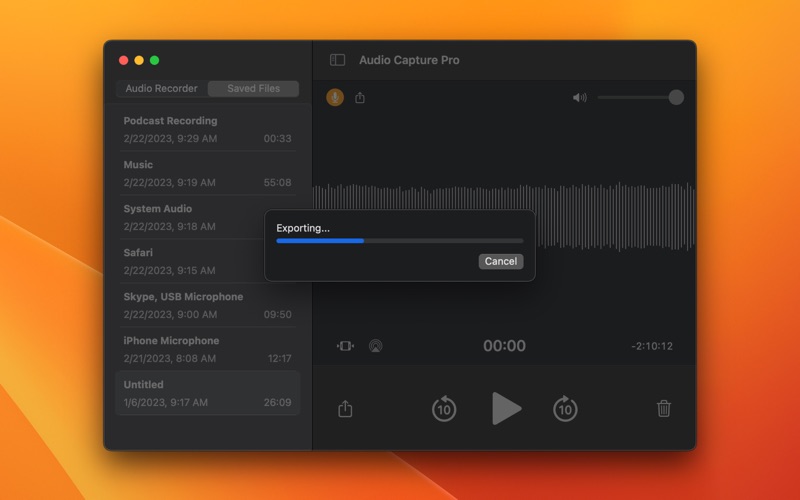The width and height of the screenshot is (800, 500).
Task: Click the small share icon beside microphone
Action: click(360, 97)
